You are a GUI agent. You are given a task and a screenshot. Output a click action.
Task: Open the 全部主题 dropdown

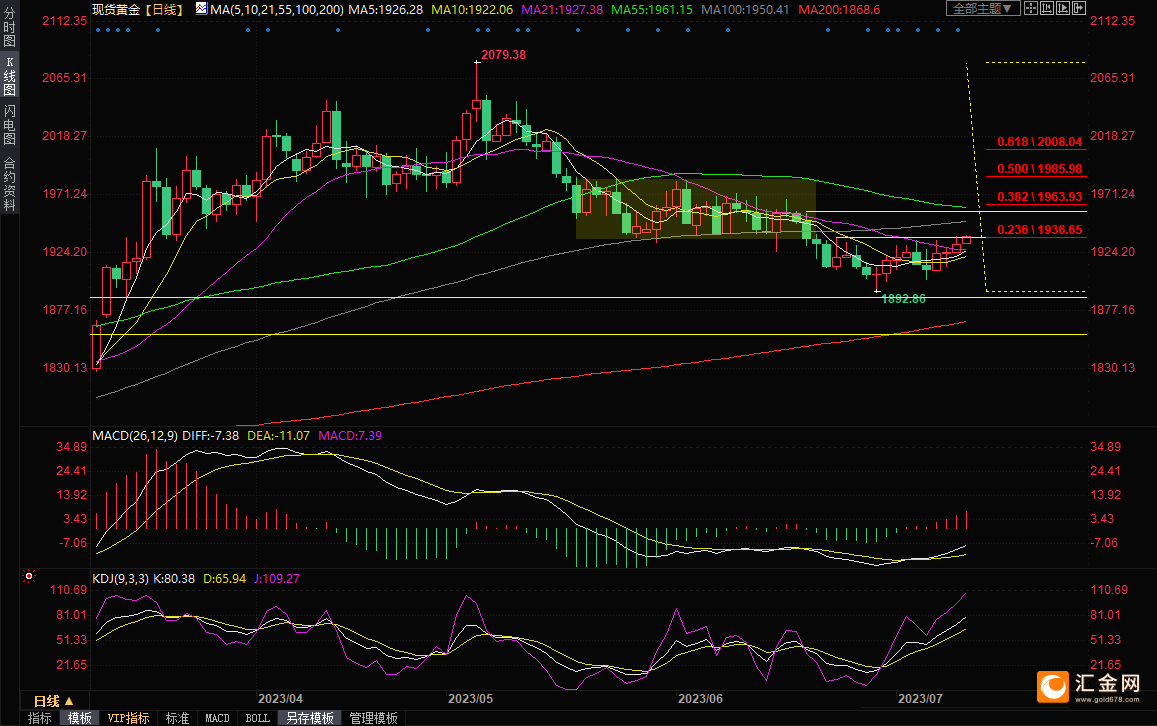(x=984, y=8)
